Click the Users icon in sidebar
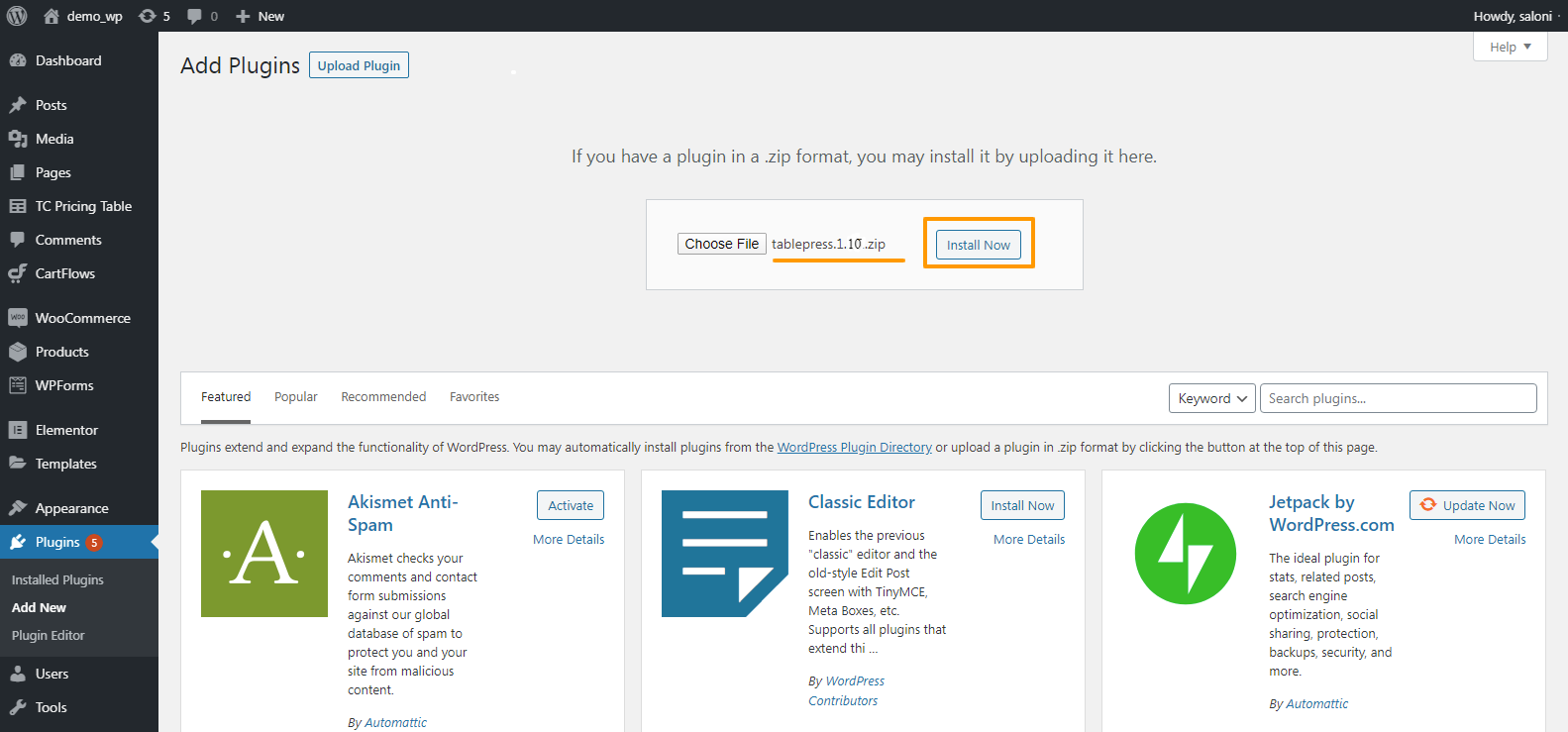The width and height of the screenshot is (1568, 732). point(18,674)
